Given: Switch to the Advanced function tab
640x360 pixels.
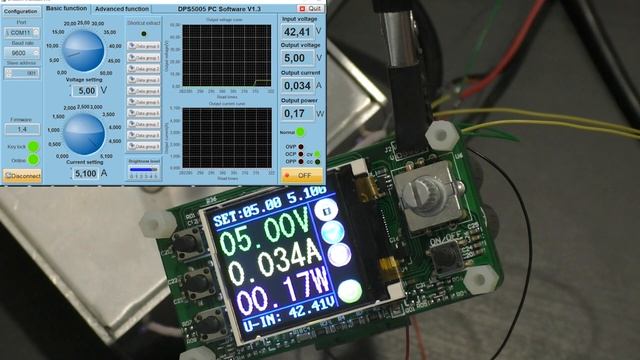Looking at the screenshot, I should coord(122,9).
